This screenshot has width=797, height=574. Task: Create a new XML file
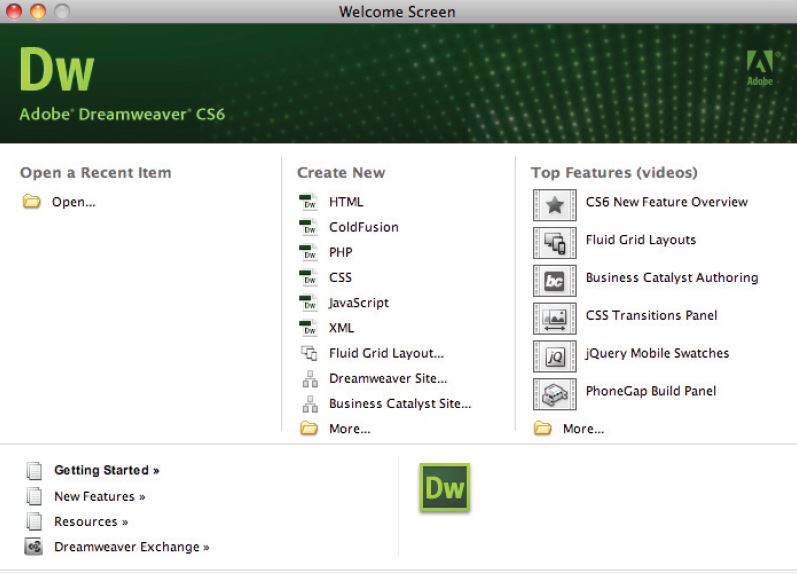342,328
